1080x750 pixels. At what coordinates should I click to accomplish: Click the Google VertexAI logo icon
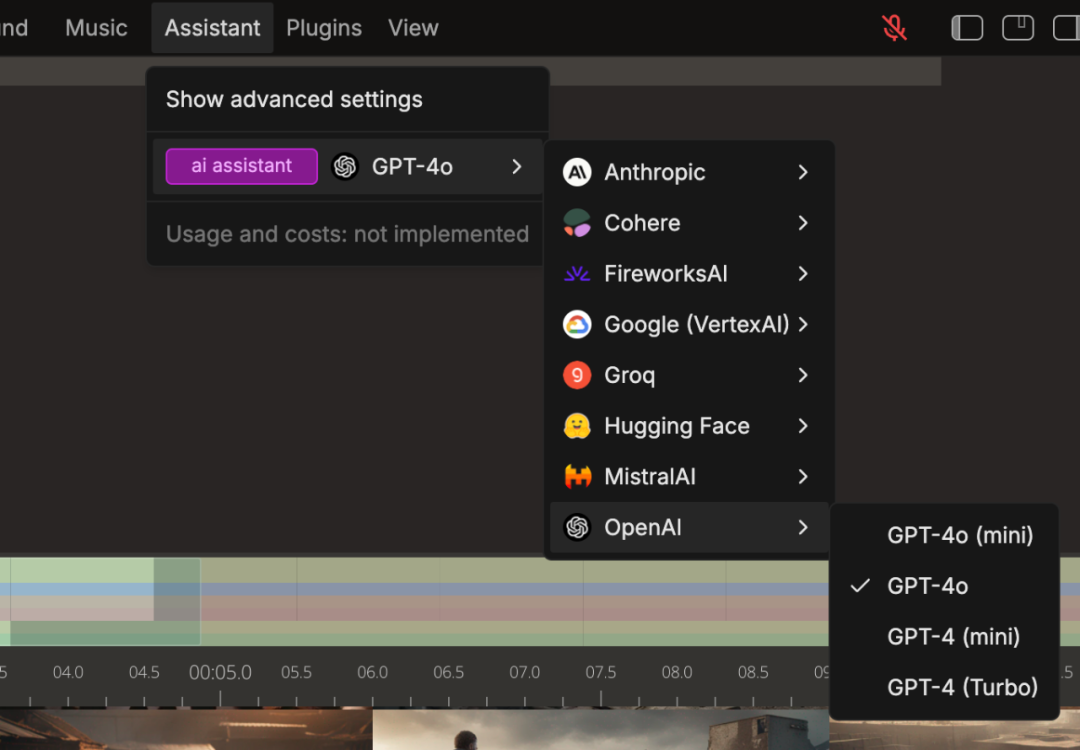tap(577, 325)
